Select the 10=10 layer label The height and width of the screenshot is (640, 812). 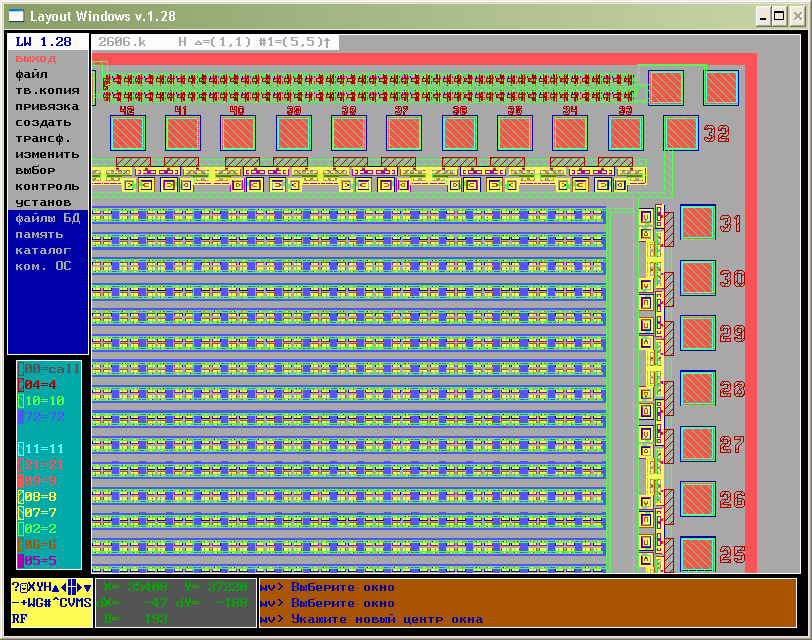pyautogui.click(x=45, y=401)
